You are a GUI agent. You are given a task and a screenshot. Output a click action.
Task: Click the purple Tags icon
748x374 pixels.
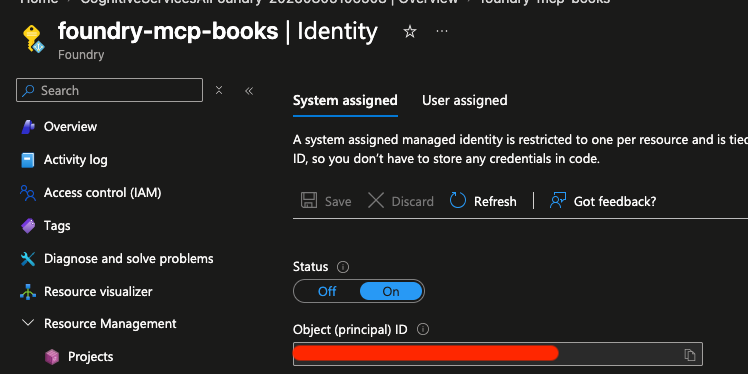click(x=28, y=226)
